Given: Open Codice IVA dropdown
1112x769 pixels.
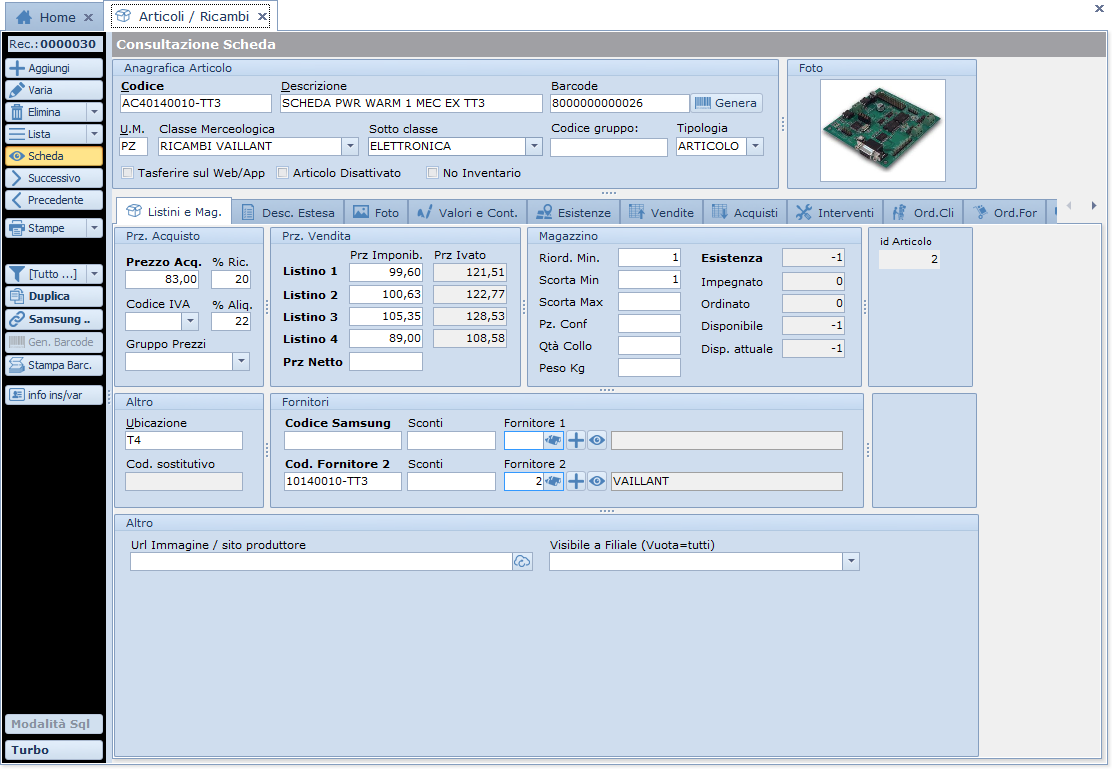Looking at the screenshot, I should 190,321.
